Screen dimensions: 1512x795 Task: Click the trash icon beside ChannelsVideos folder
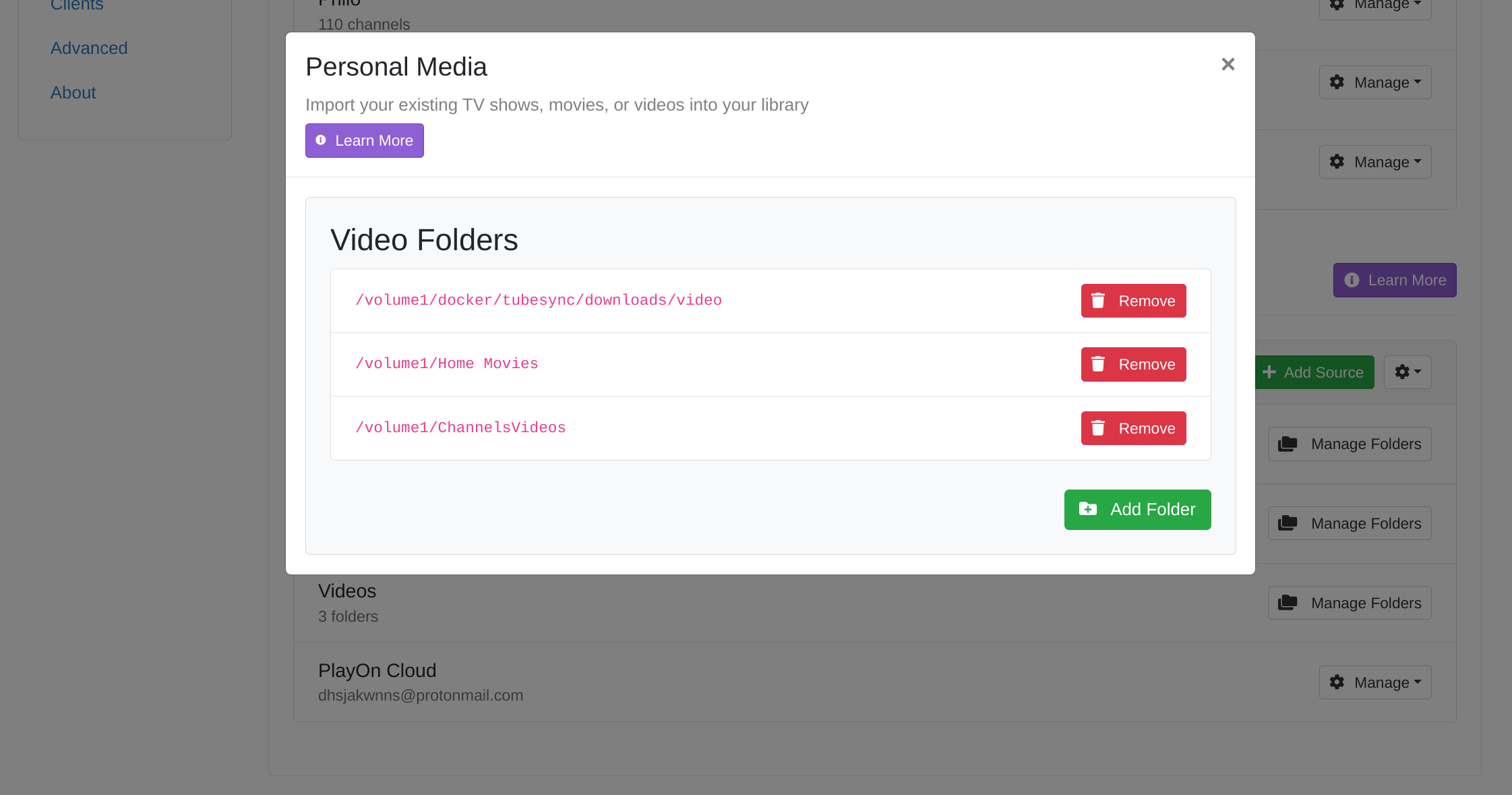pyautogui.click(x=1098, y=428)
